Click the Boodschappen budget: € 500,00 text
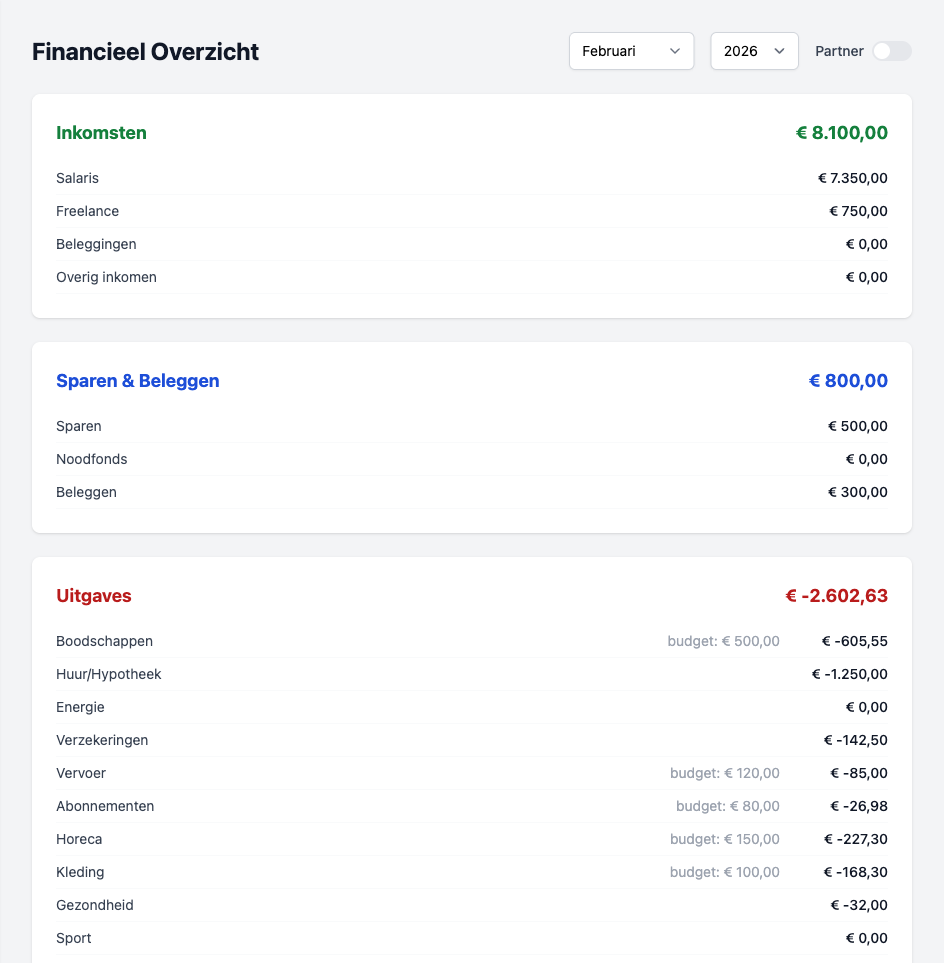 [x=724, y=641]
